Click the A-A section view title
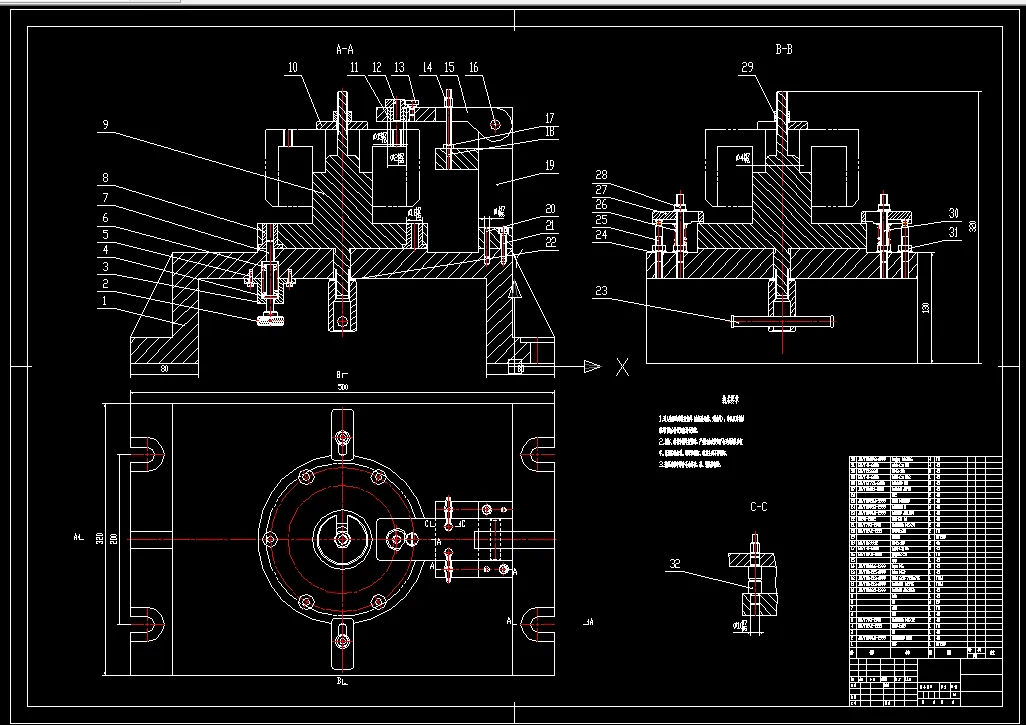 point(345,49)
